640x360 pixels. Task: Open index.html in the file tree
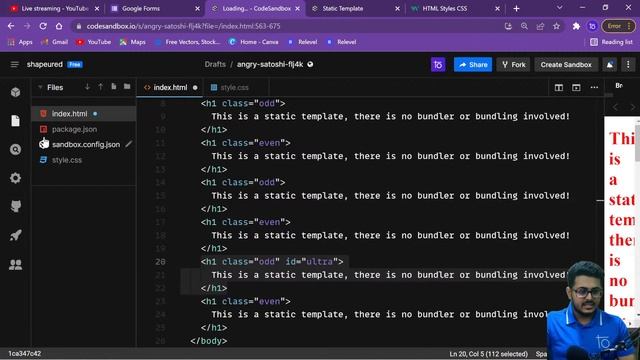click(84, 113)
